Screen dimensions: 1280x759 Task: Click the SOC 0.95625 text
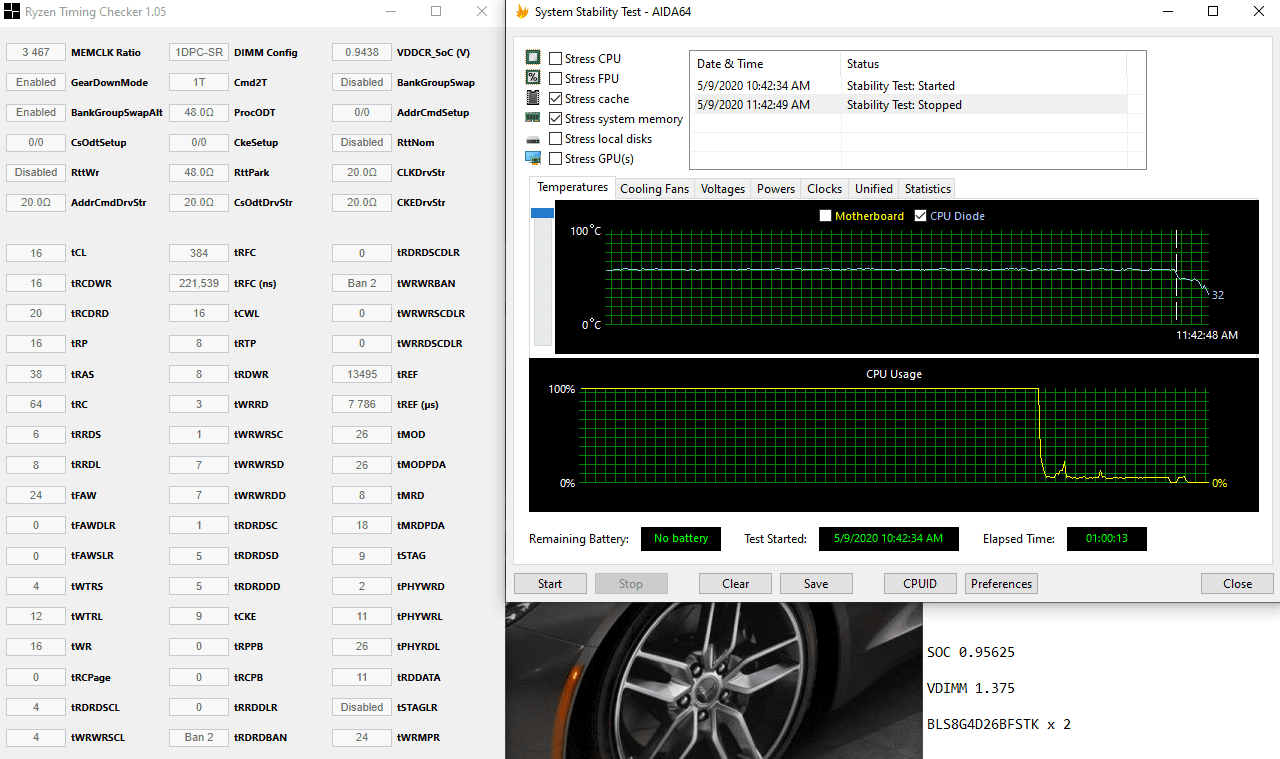tap(971, 652)
